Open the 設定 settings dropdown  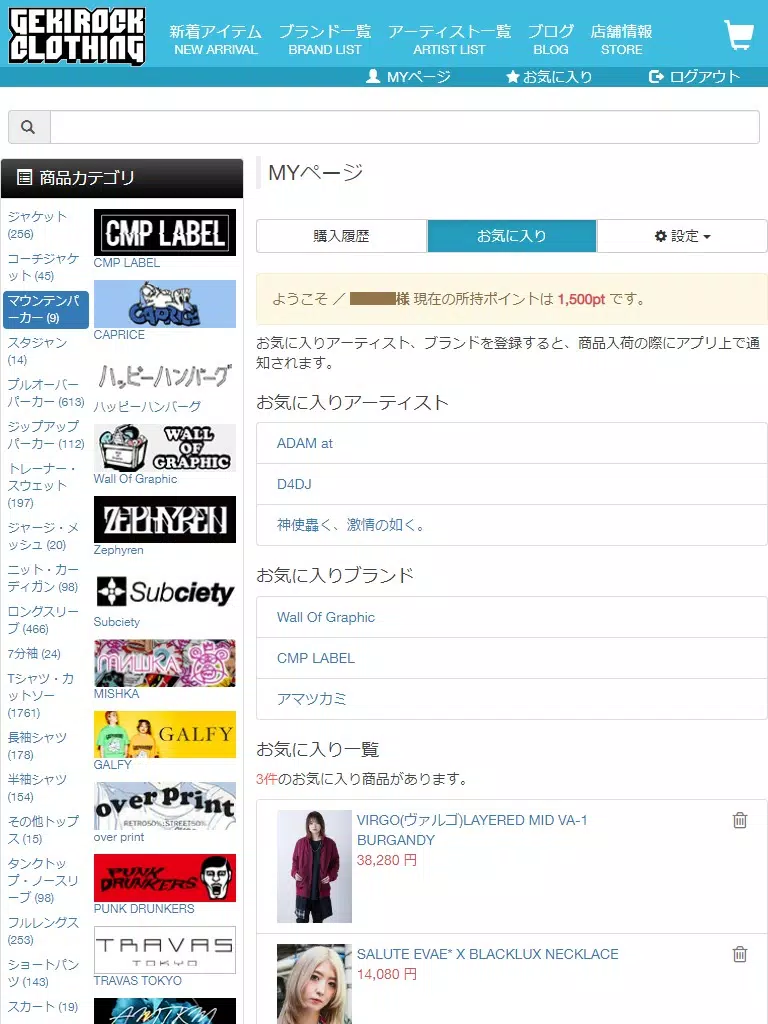682,236
